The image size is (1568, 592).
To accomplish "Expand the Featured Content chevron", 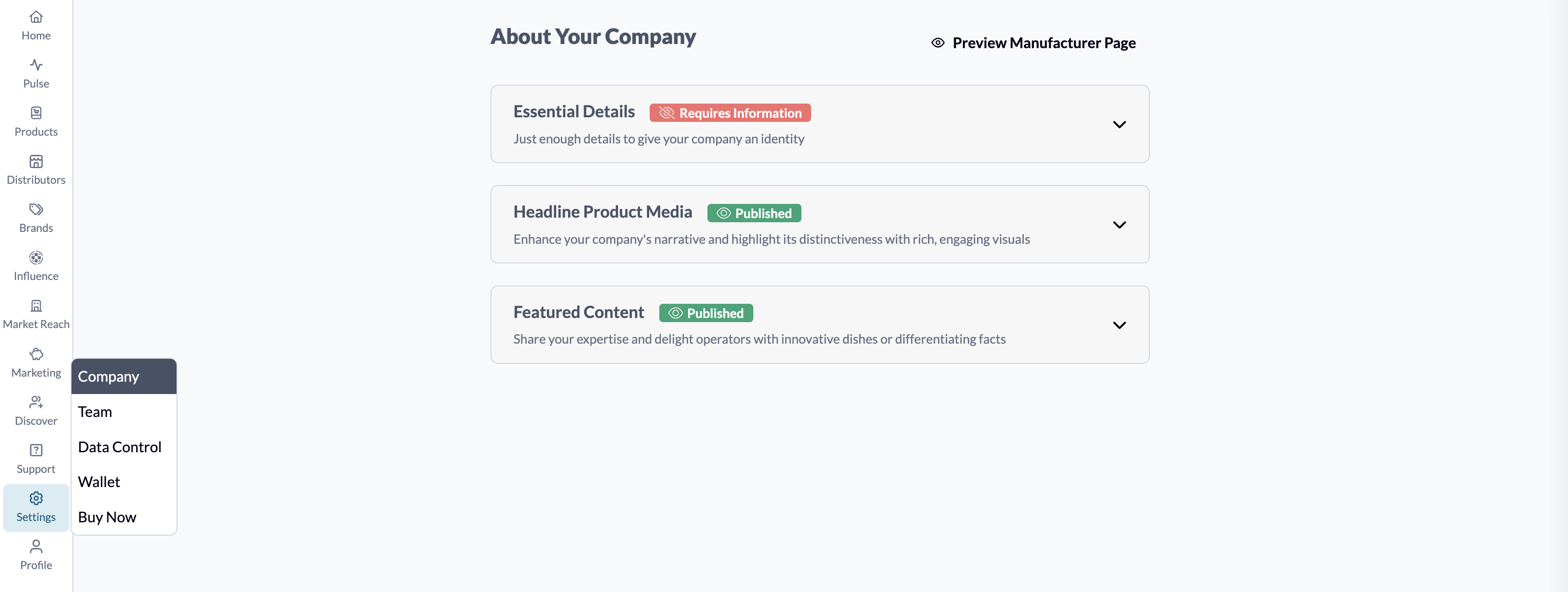I will tap(1119, 325).
